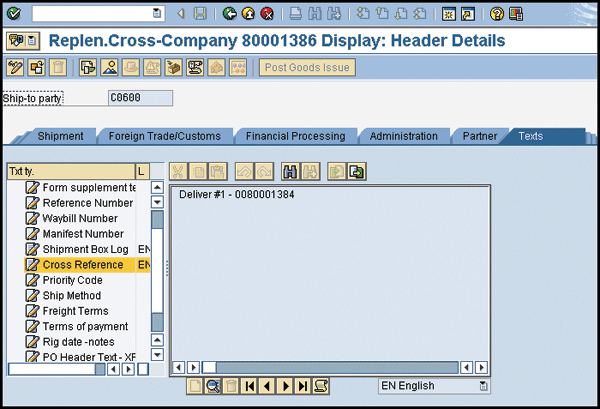Select Freight Terms text type
Viewport: 600px width, 409px height.
coord(75,311)
